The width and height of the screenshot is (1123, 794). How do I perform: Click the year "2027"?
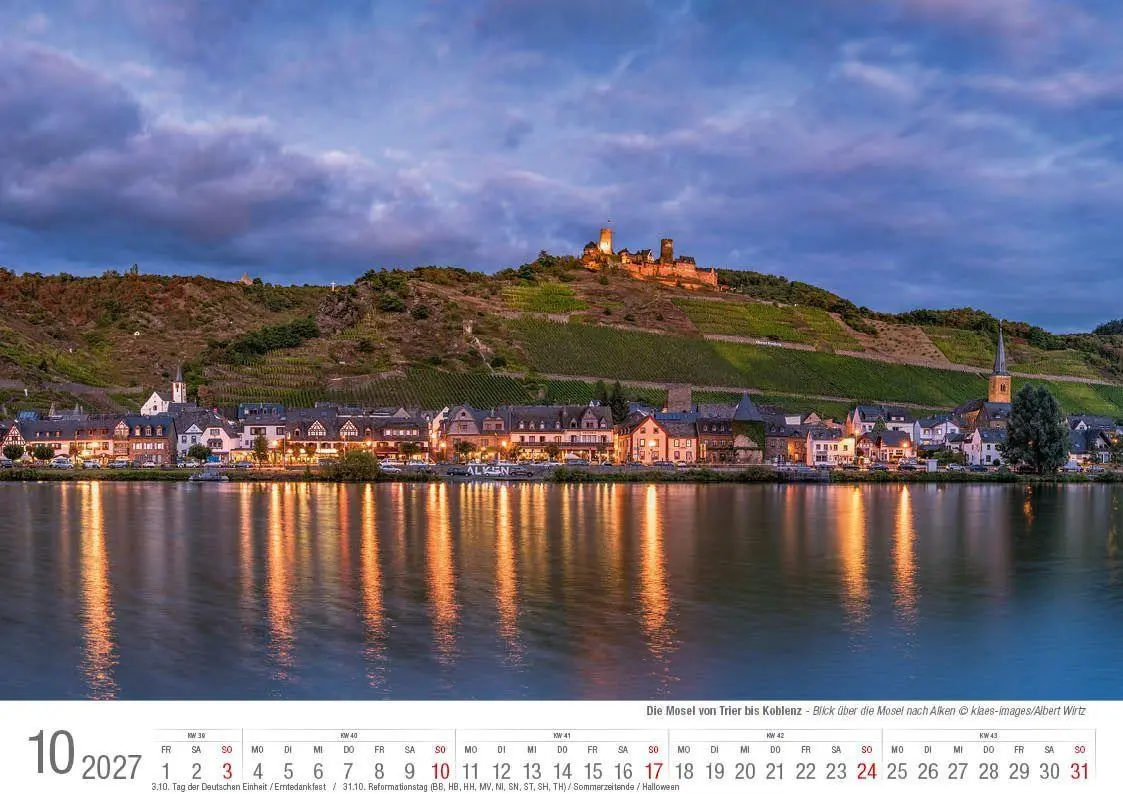click(x=111, y=767)
